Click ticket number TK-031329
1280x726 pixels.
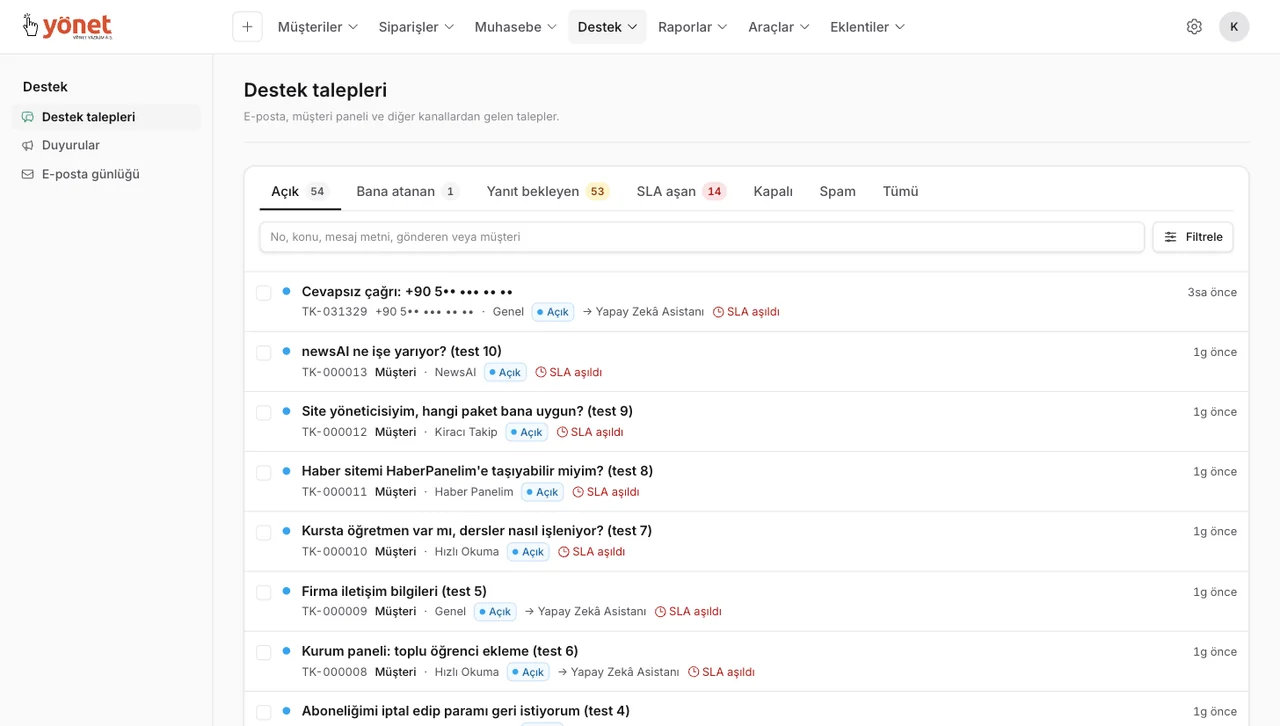[x=335, y=312]
